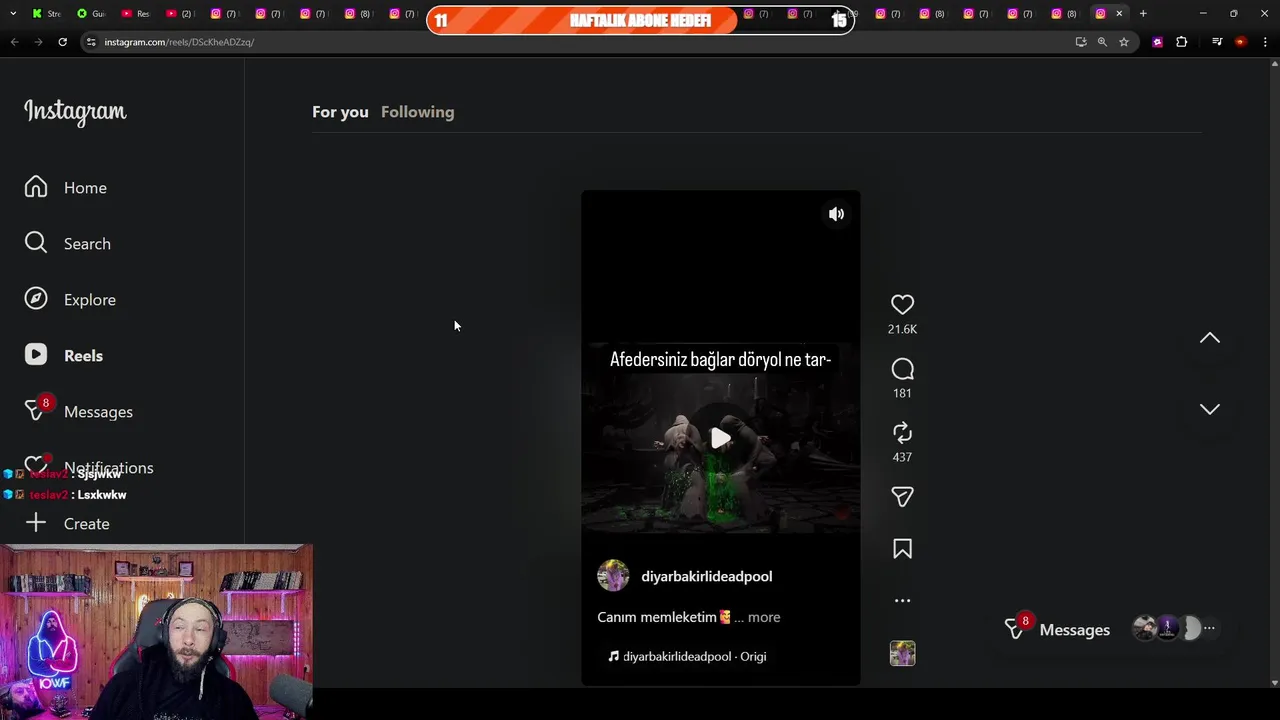Play the reel video with the play button

coord(720,438)
